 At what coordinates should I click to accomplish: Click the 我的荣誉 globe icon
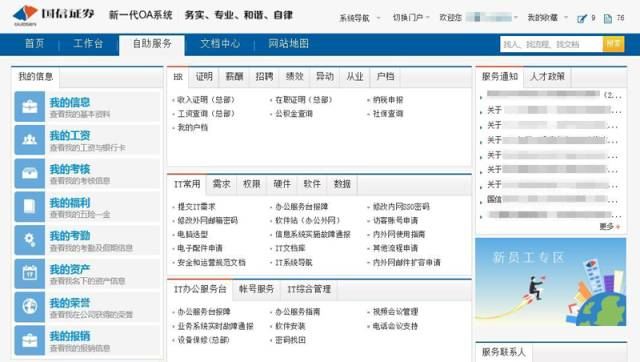29,307
